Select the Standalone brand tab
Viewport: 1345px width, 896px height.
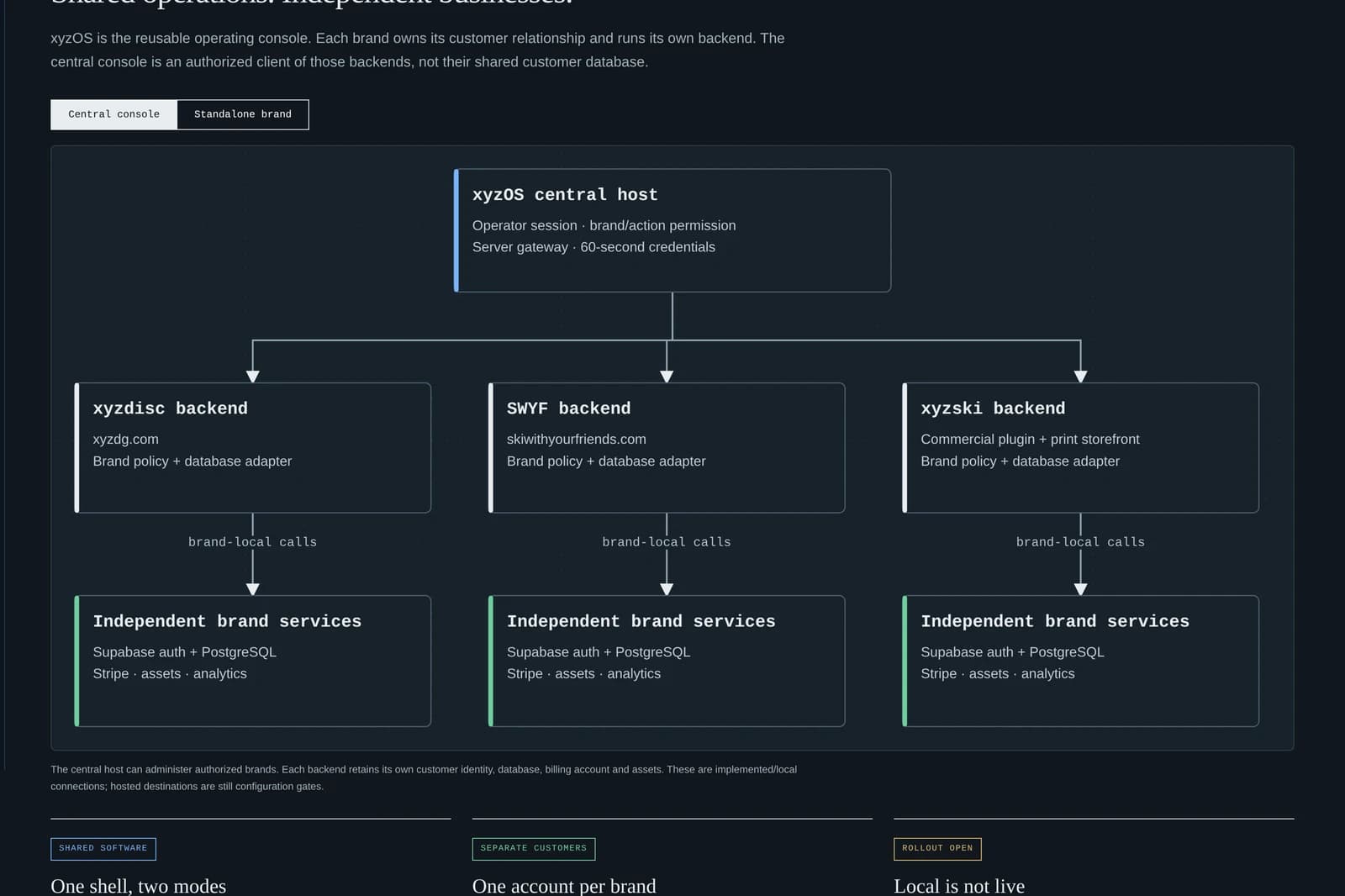tap(243, 114)
